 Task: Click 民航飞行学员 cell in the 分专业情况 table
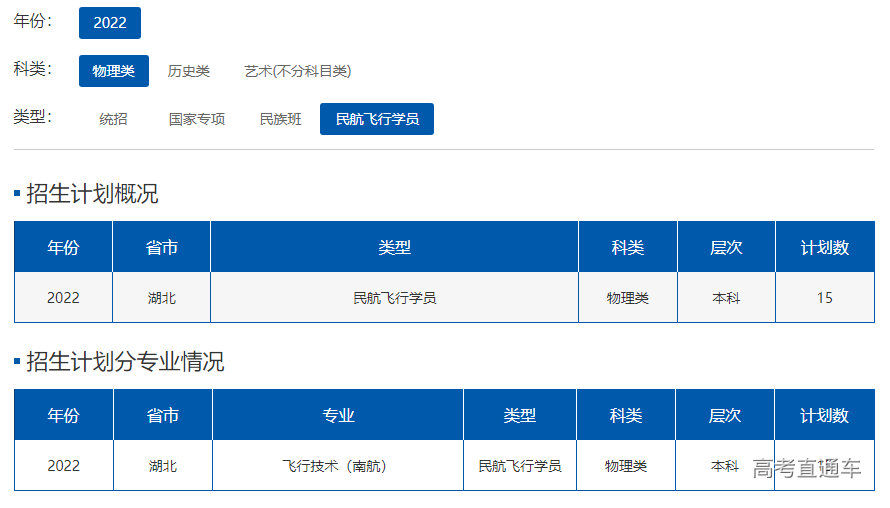coord(519,466)
